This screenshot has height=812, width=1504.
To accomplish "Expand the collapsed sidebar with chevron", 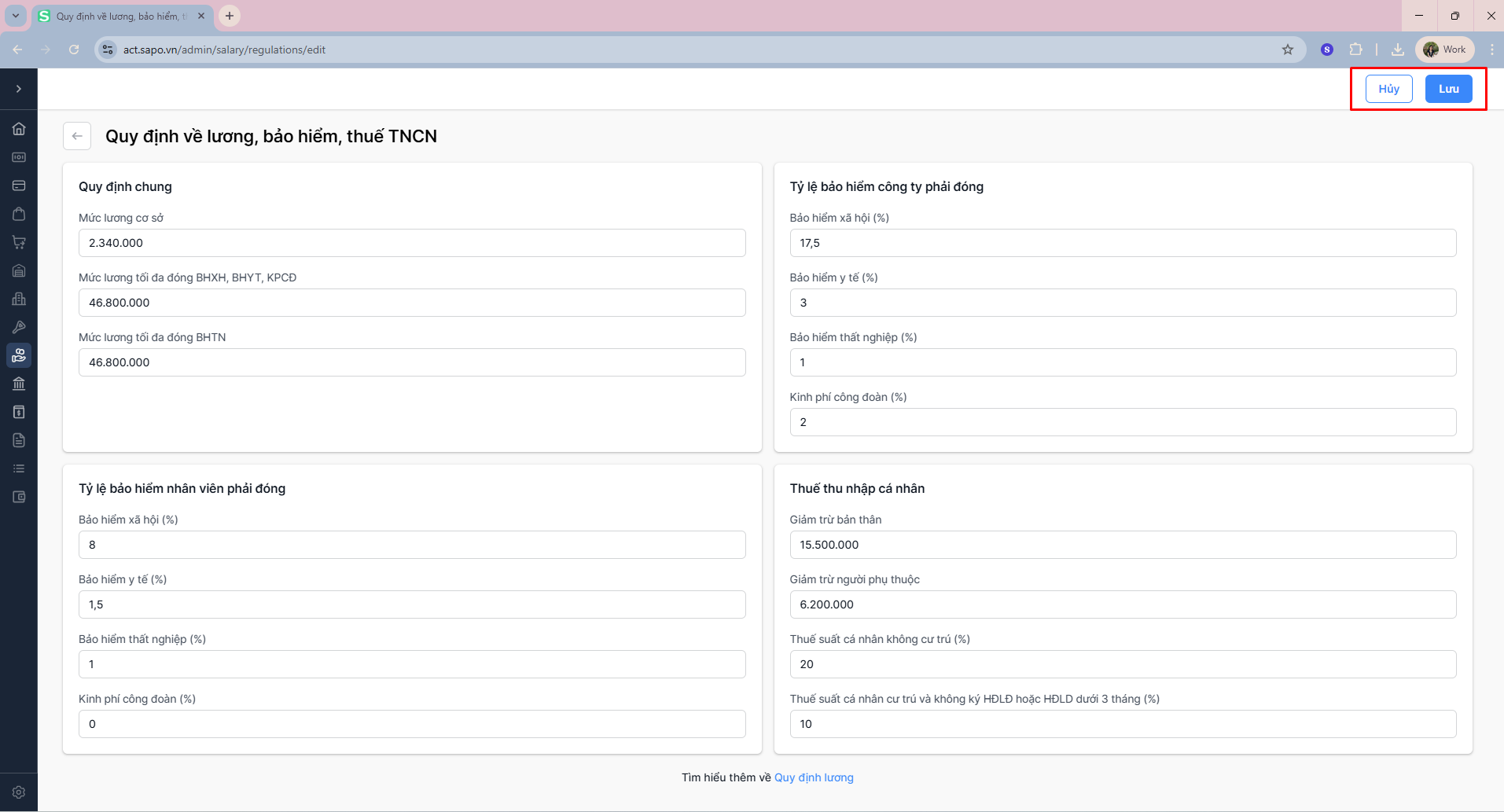I will 19,89.
